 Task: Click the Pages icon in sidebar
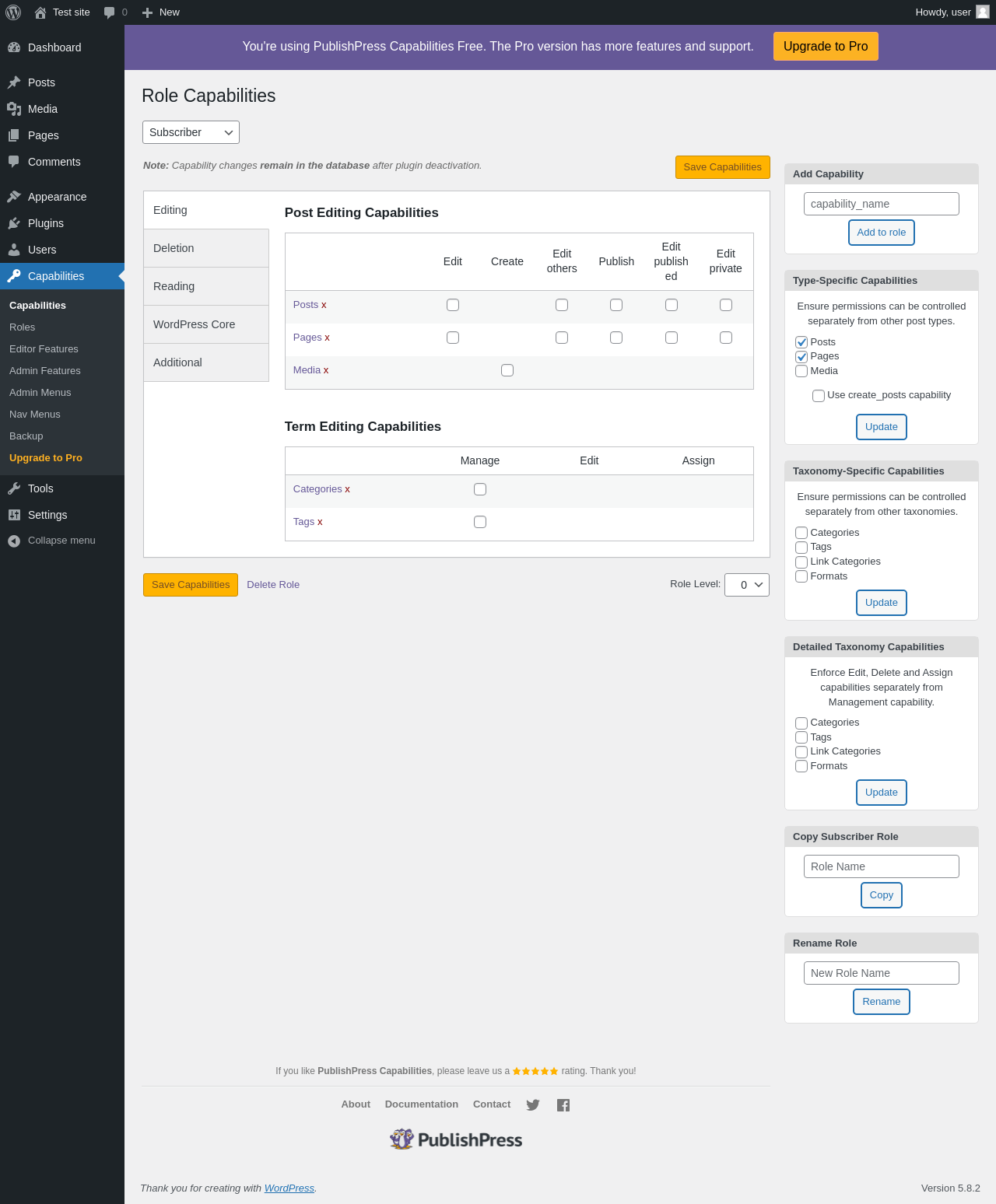14,135
